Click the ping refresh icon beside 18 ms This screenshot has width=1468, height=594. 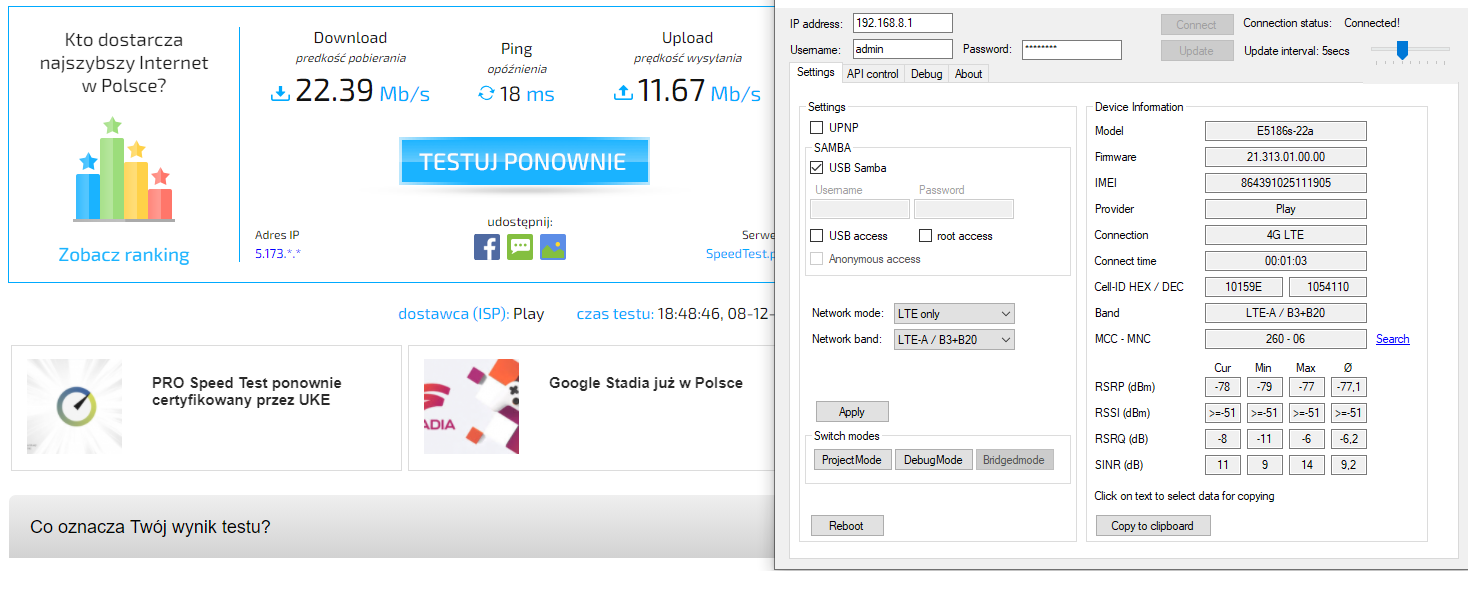click(486, 94)
